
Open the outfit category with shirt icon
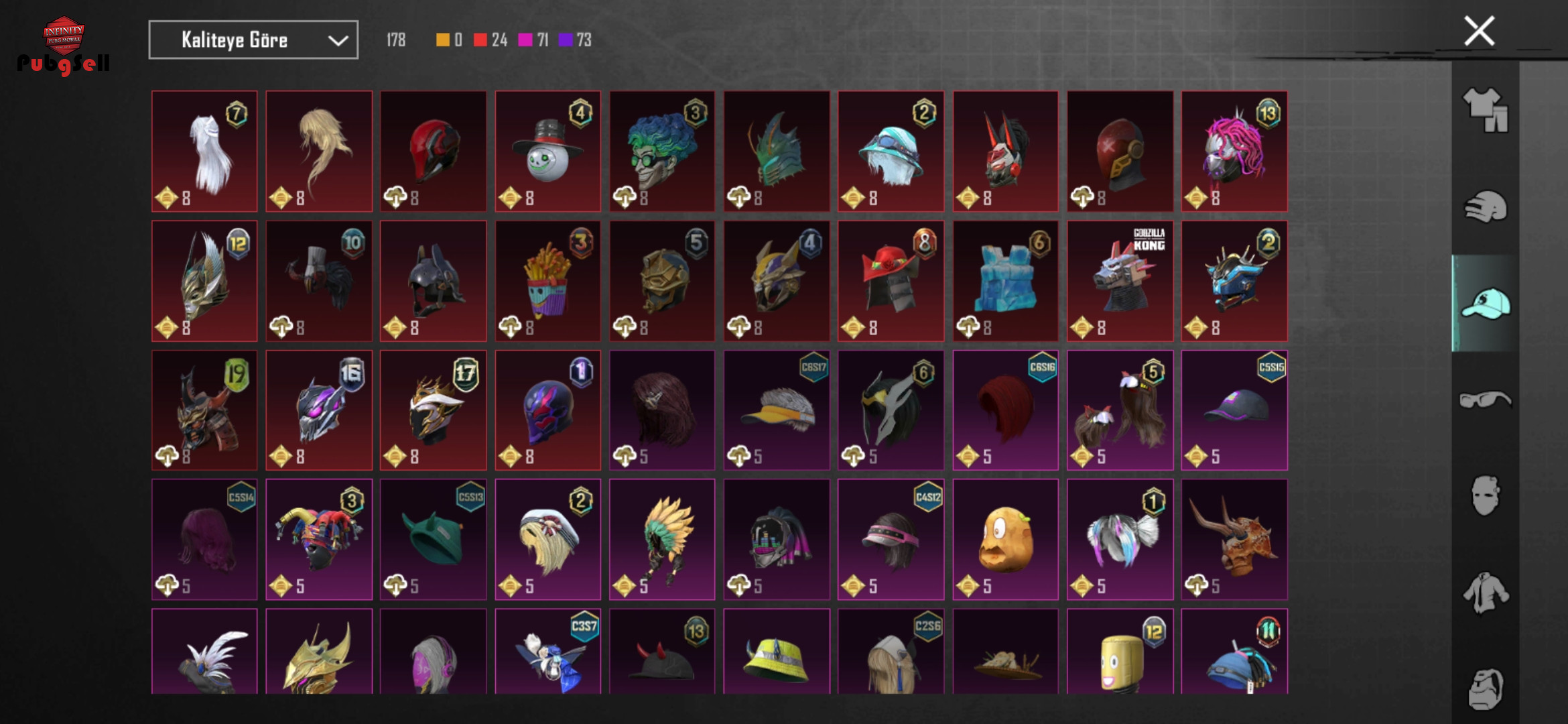click(x=1485, y=110)
